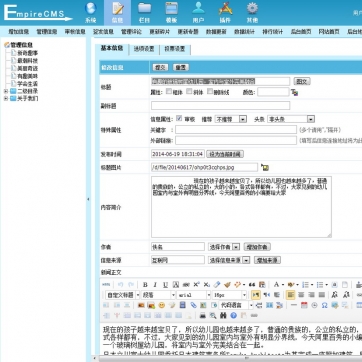
Task: Open the 数据统计 submenu item
Action: pos(244,32)
